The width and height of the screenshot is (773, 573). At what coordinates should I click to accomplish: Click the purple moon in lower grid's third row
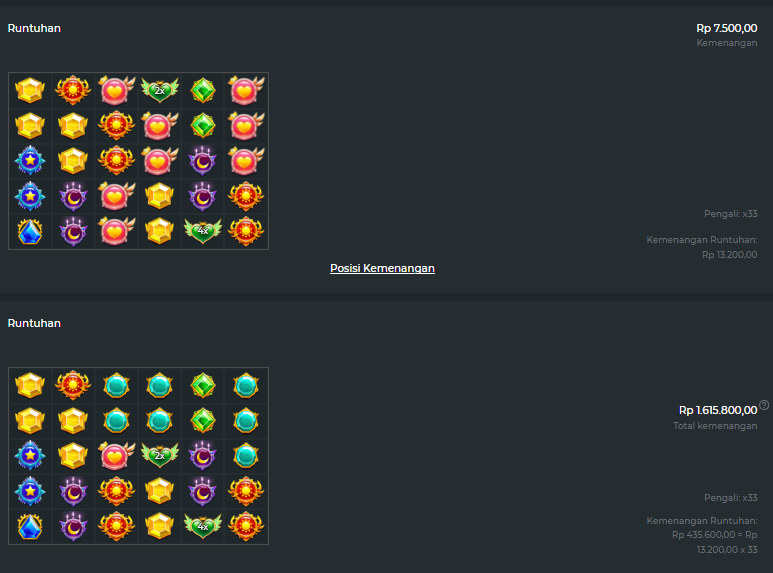pos(203,456)
